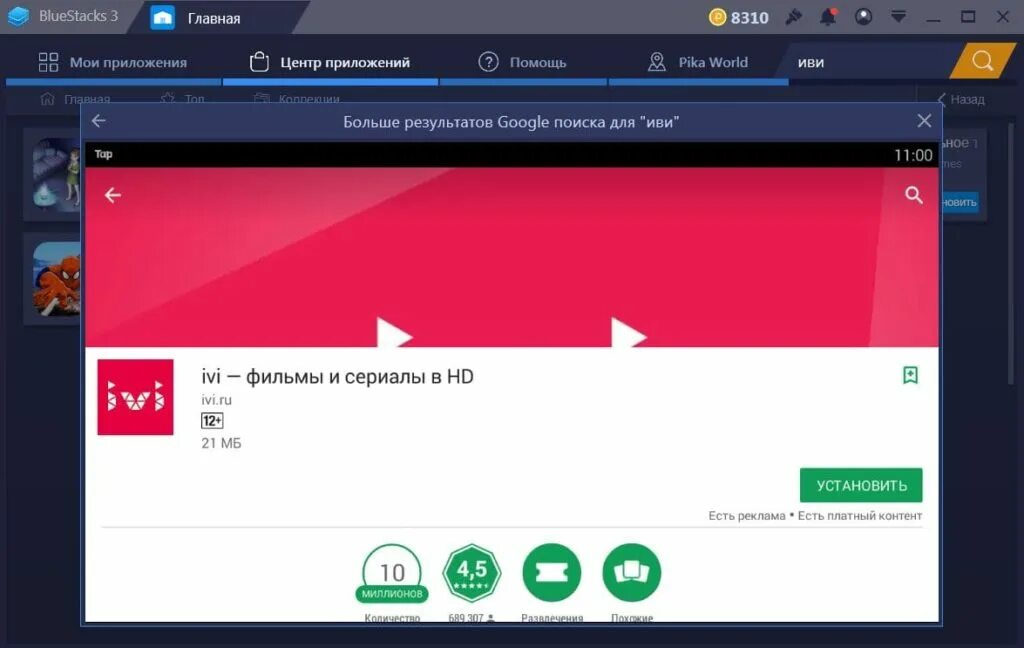Play the left video preview
This screenshot has height=648, width=1024.
(x=394, y=333)
